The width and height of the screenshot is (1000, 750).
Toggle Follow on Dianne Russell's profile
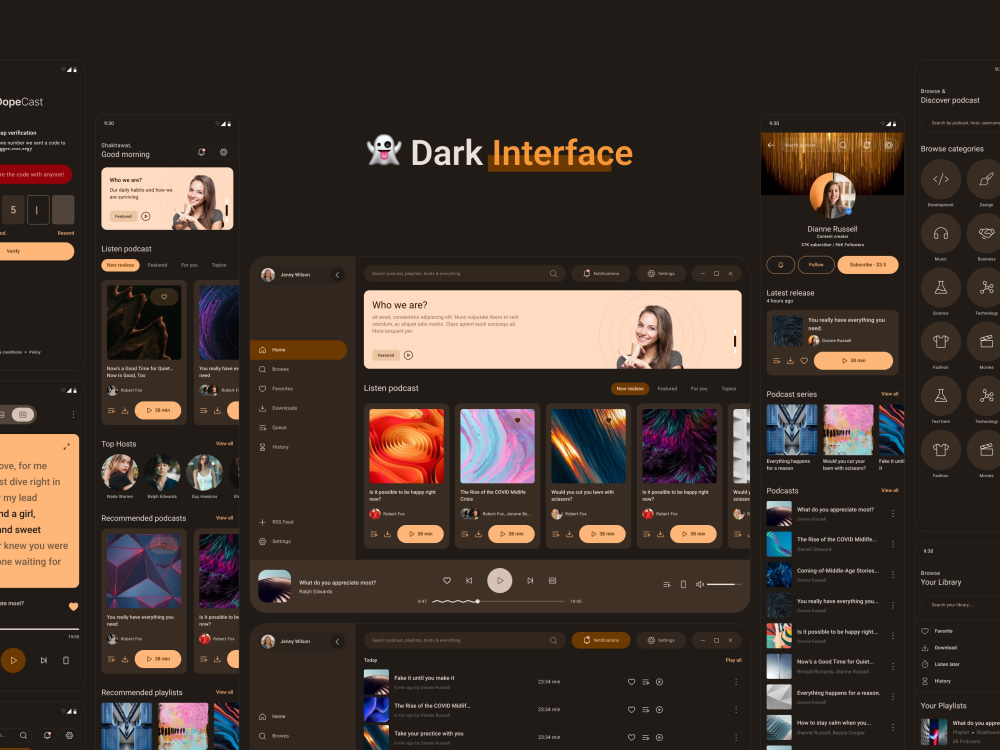click(x=816, y=265)
